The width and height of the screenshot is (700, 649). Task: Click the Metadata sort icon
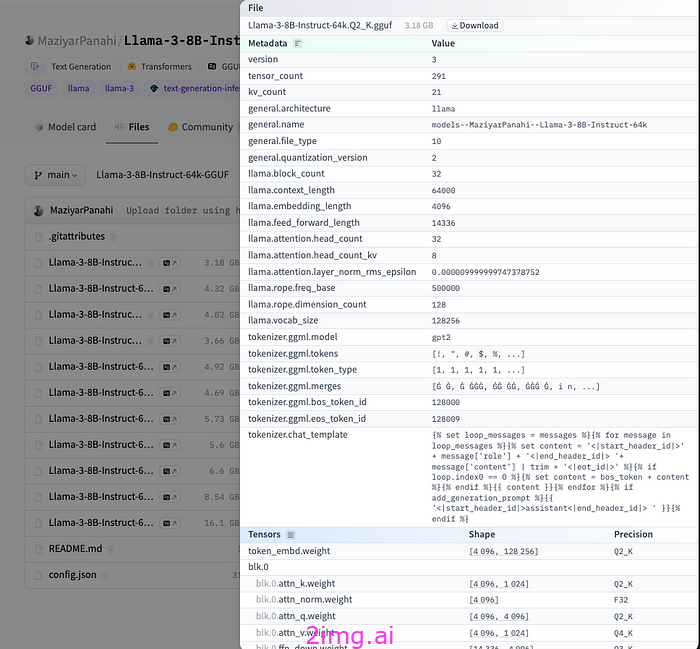[297, 43]
